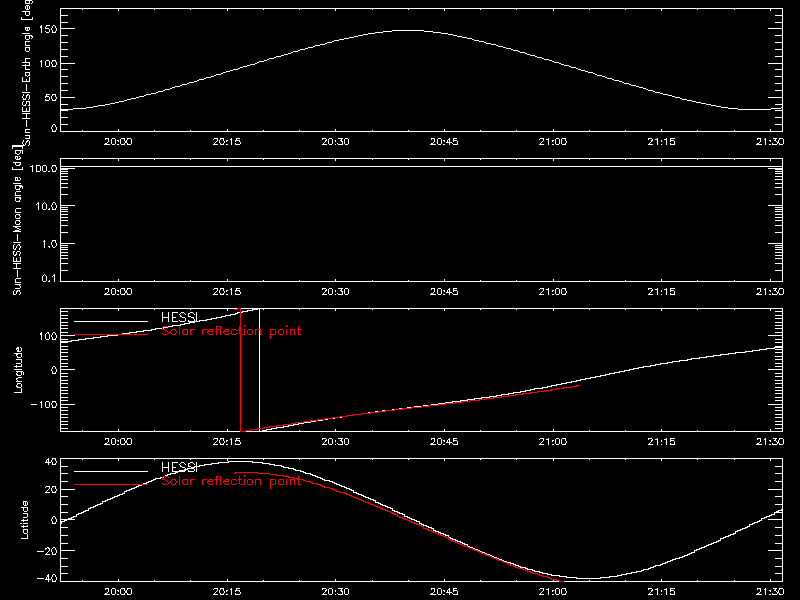Click the 100 tick label on Earth angle plot
Viewport: 800px width, 600px height.
pos(48,64)
